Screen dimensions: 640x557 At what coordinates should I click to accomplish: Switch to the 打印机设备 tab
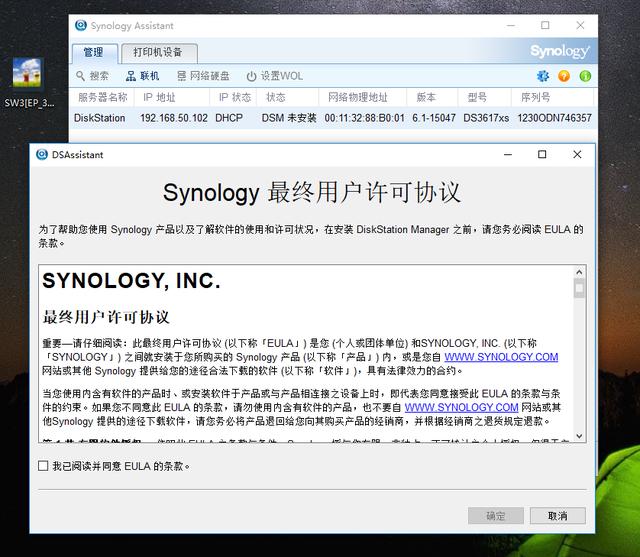[x=159, y=53]
